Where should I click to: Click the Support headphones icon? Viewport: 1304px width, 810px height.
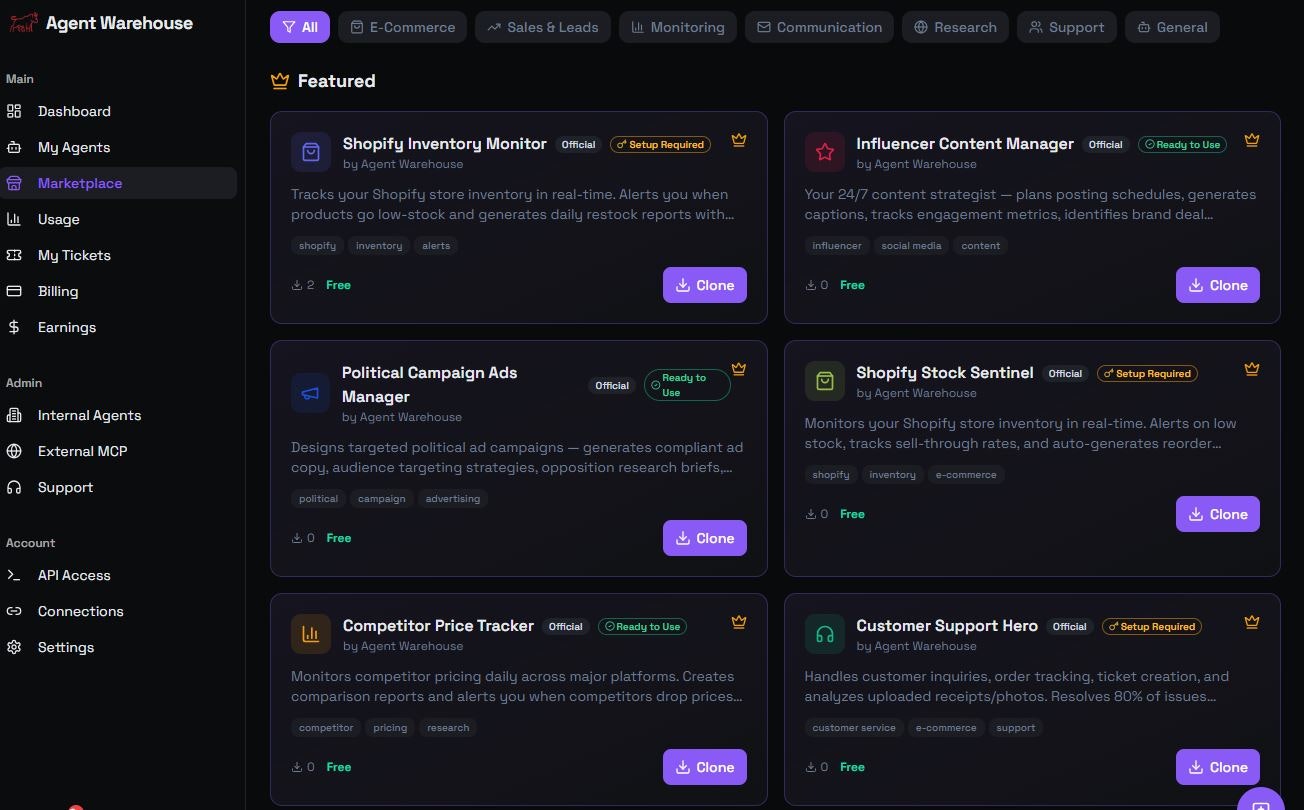click(14, 487)
